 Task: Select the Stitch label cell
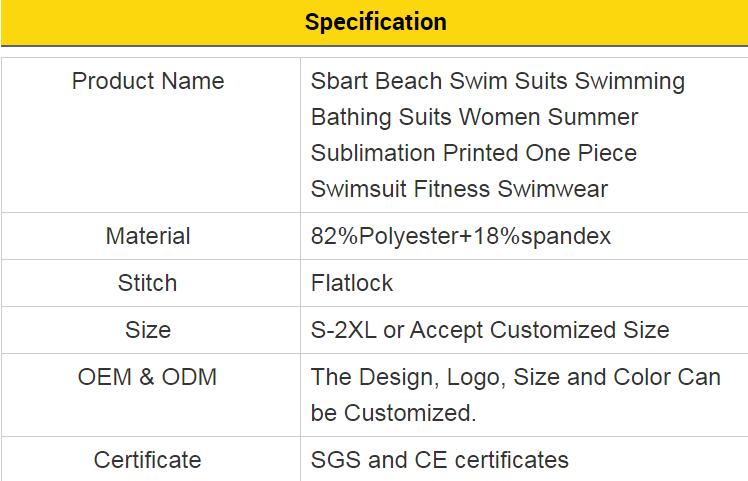[x=148, y=283]
